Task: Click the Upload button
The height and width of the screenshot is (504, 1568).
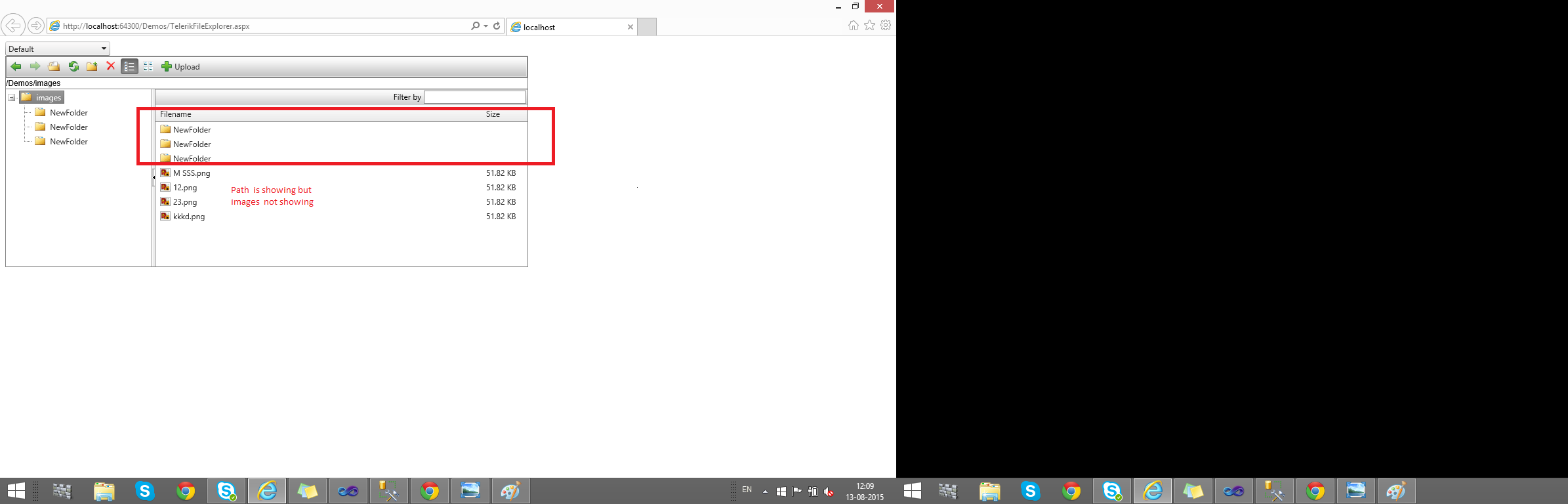Action: pyautogui.click(x=180, y=66)
